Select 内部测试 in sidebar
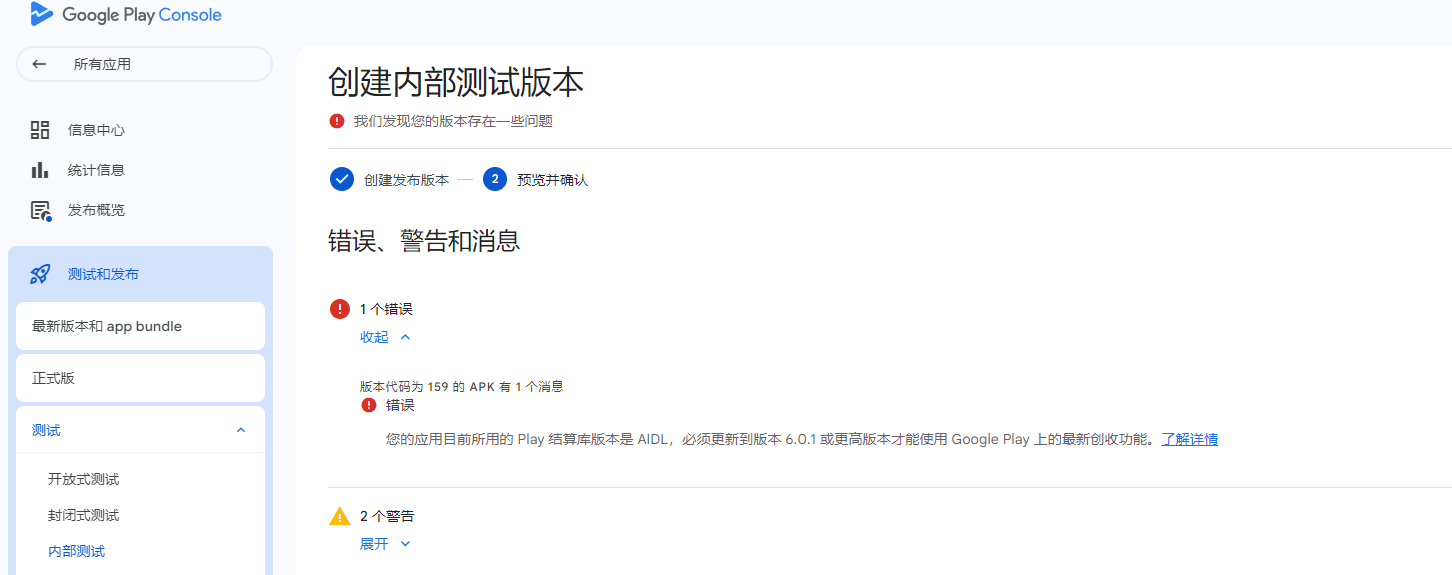This screenshot has height=575, width=1452. 76,551
